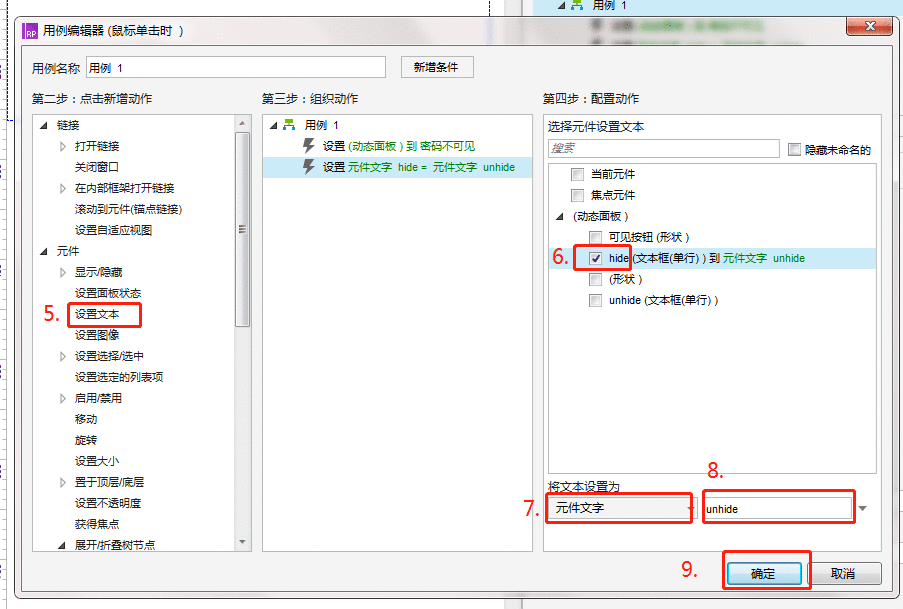Select the 关闭窗口 action

tap(96, 167)
